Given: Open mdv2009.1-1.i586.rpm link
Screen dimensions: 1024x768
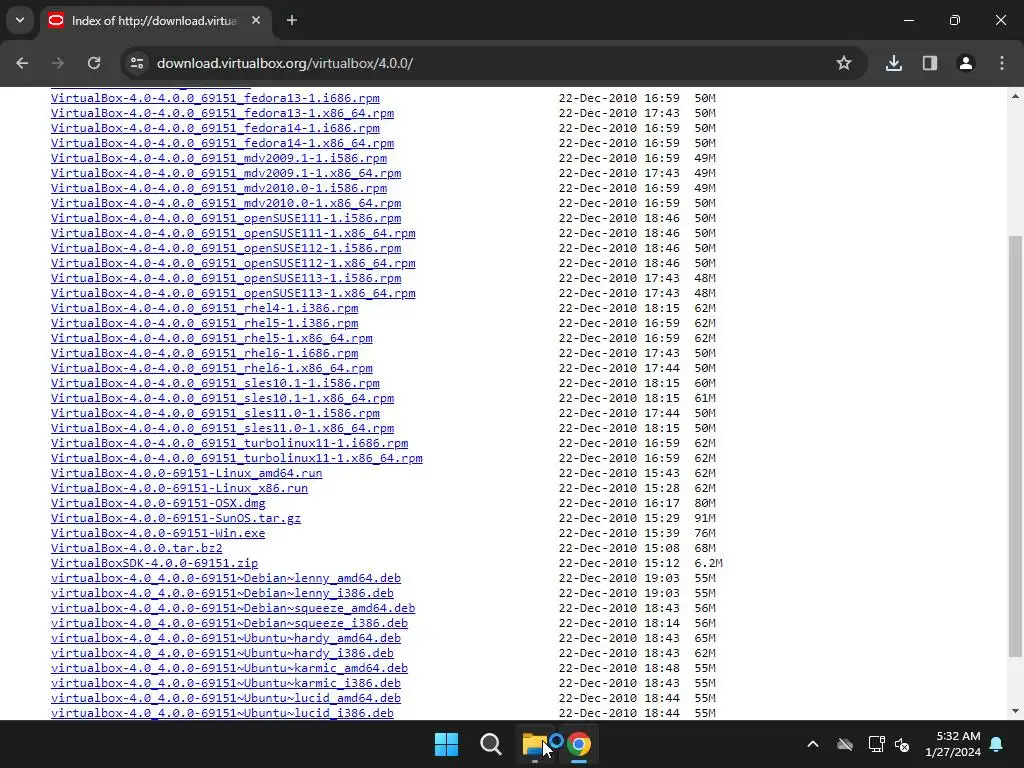Looking at the screenshot, I should point(219,158).
